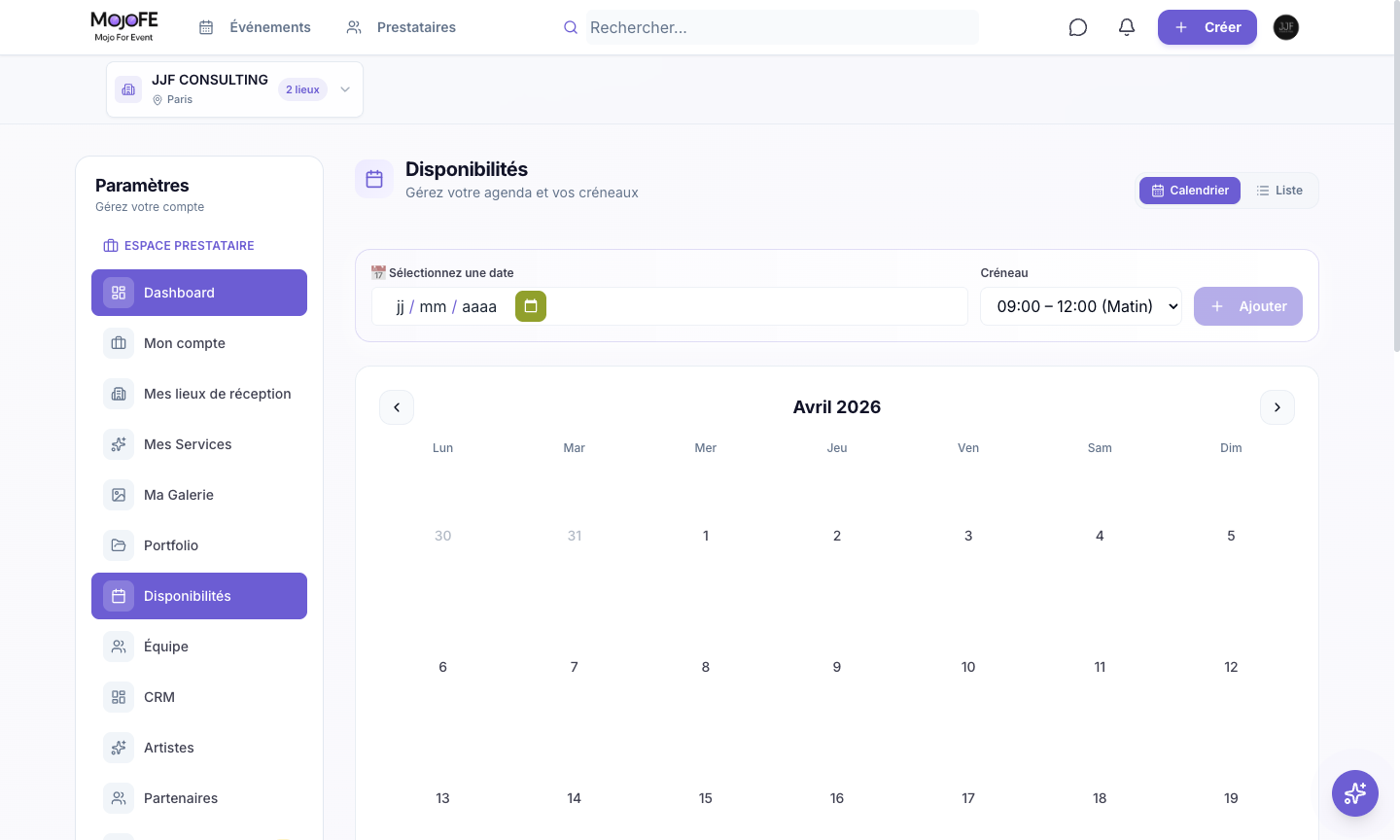Click the Créer button
The image size is (1400, 840).
click(x=1207, y=27)
